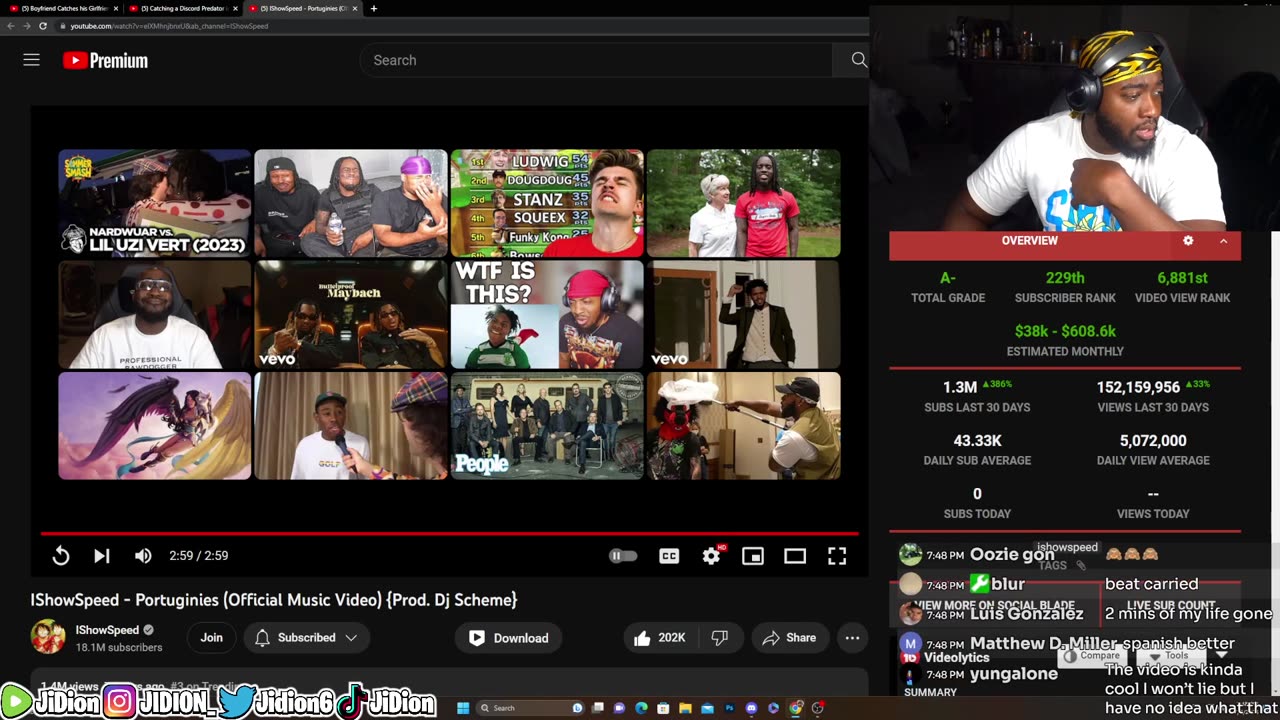Open Microsoft Edge from taskbar
The height and width of the screenshot is (720, 1280).
[641, 708]
